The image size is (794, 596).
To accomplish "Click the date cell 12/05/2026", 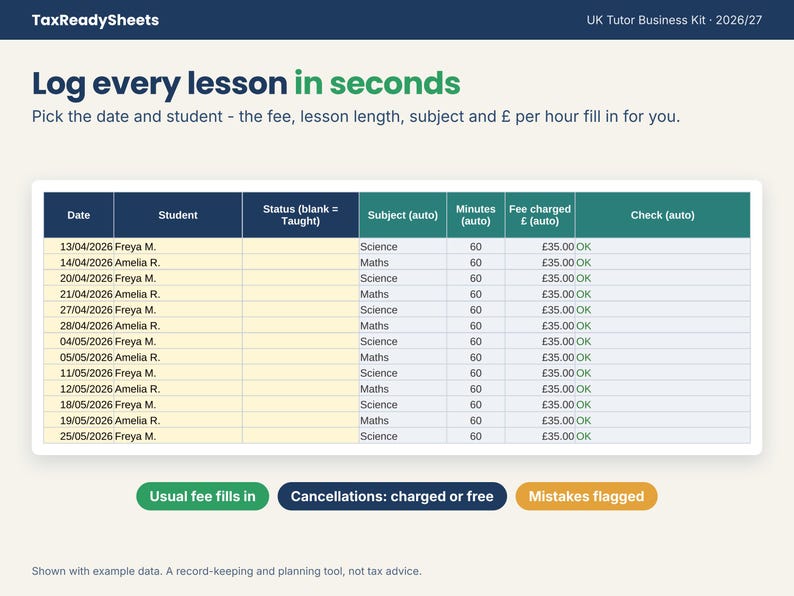I will (78, 389).
